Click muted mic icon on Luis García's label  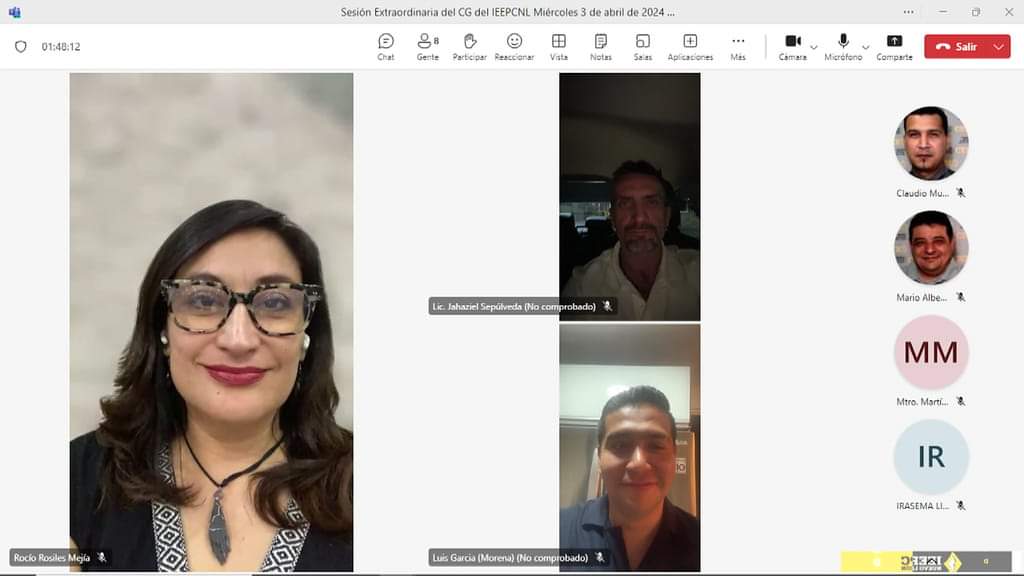(600, 558)
